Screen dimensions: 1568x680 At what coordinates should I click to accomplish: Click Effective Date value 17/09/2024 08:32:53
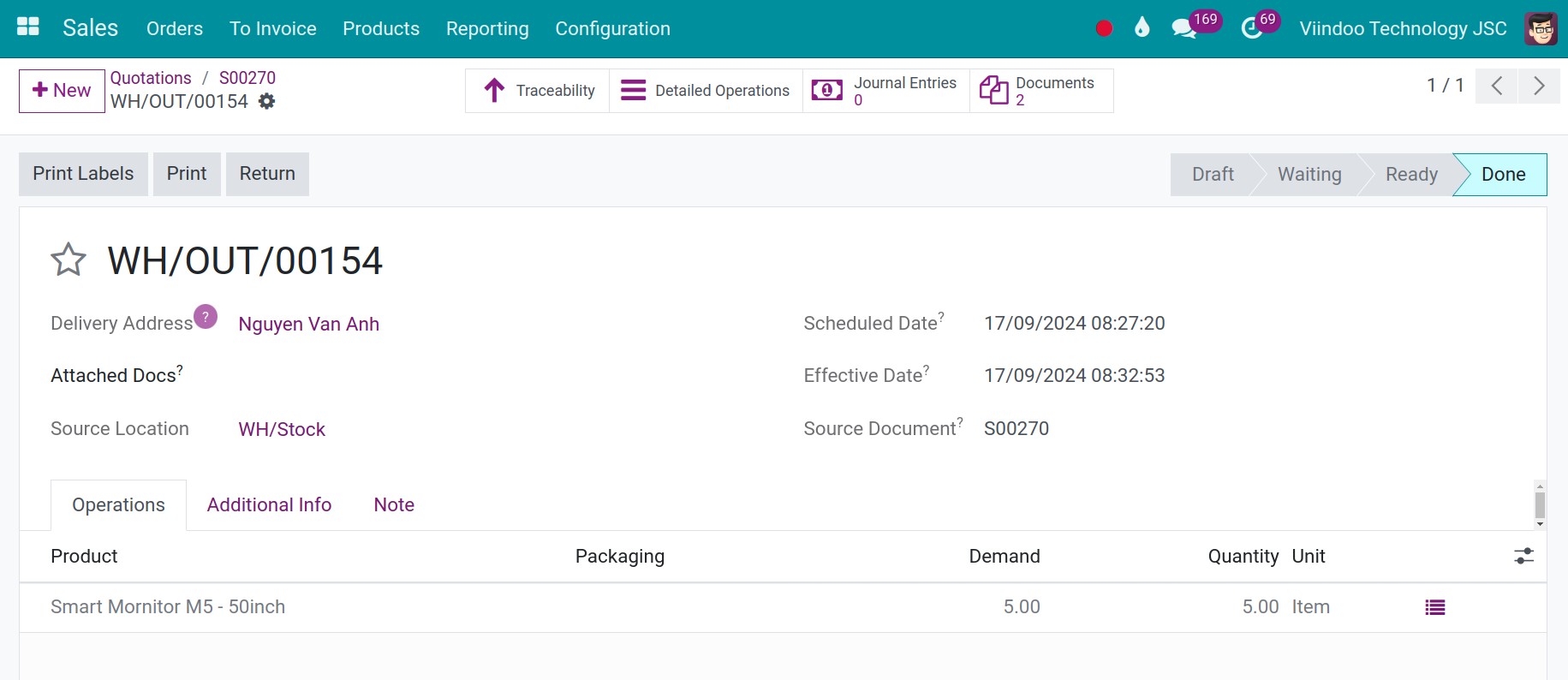point(1074,375)
